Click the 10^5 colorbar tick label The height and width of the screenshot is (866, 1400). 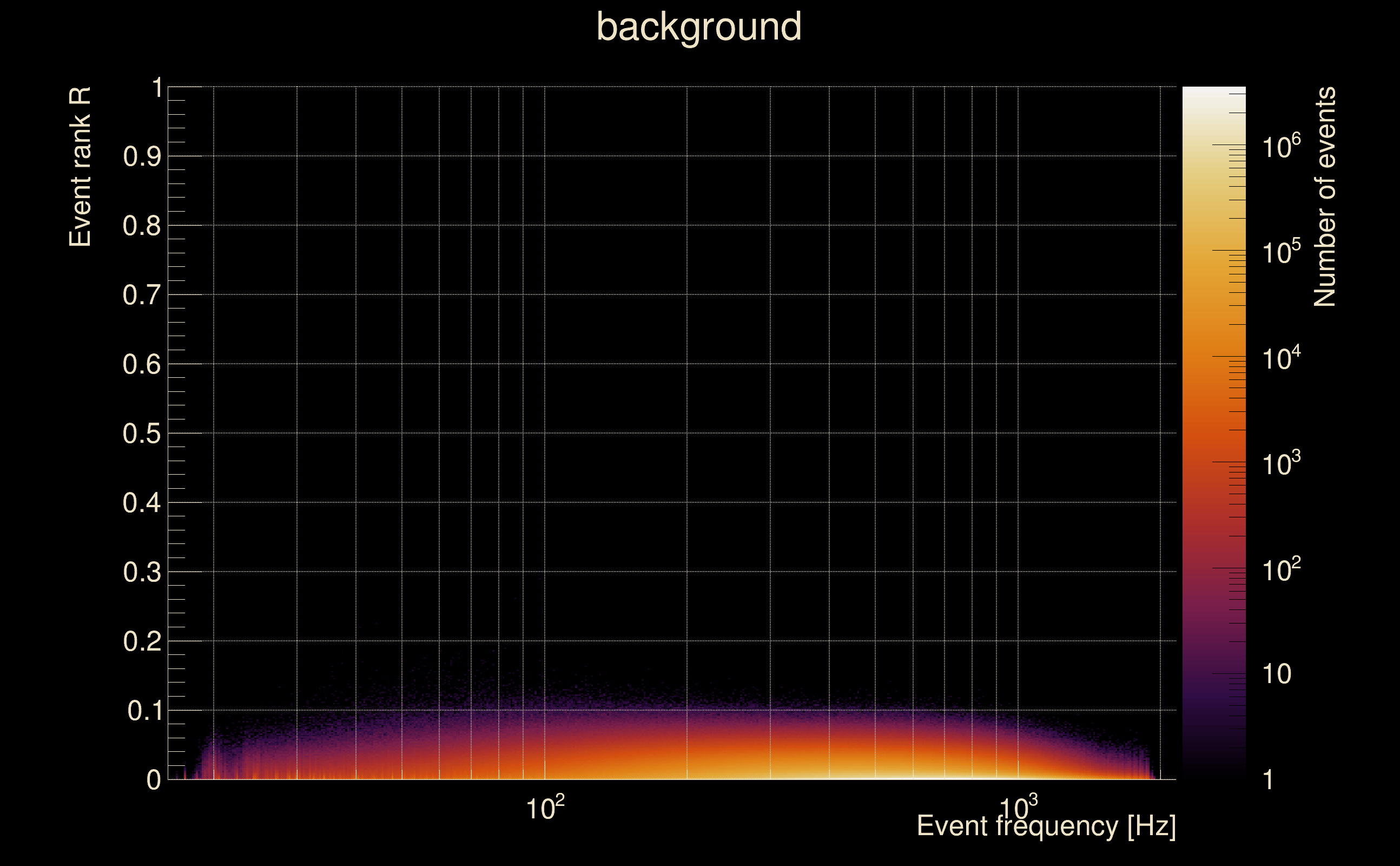click(x=1281, y=252)
